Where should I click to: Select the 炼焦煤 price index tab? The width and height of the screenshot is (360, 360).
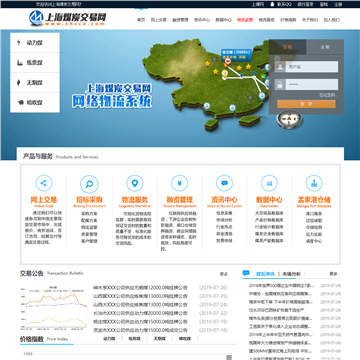pyautogui.click(x=134, y=339)
